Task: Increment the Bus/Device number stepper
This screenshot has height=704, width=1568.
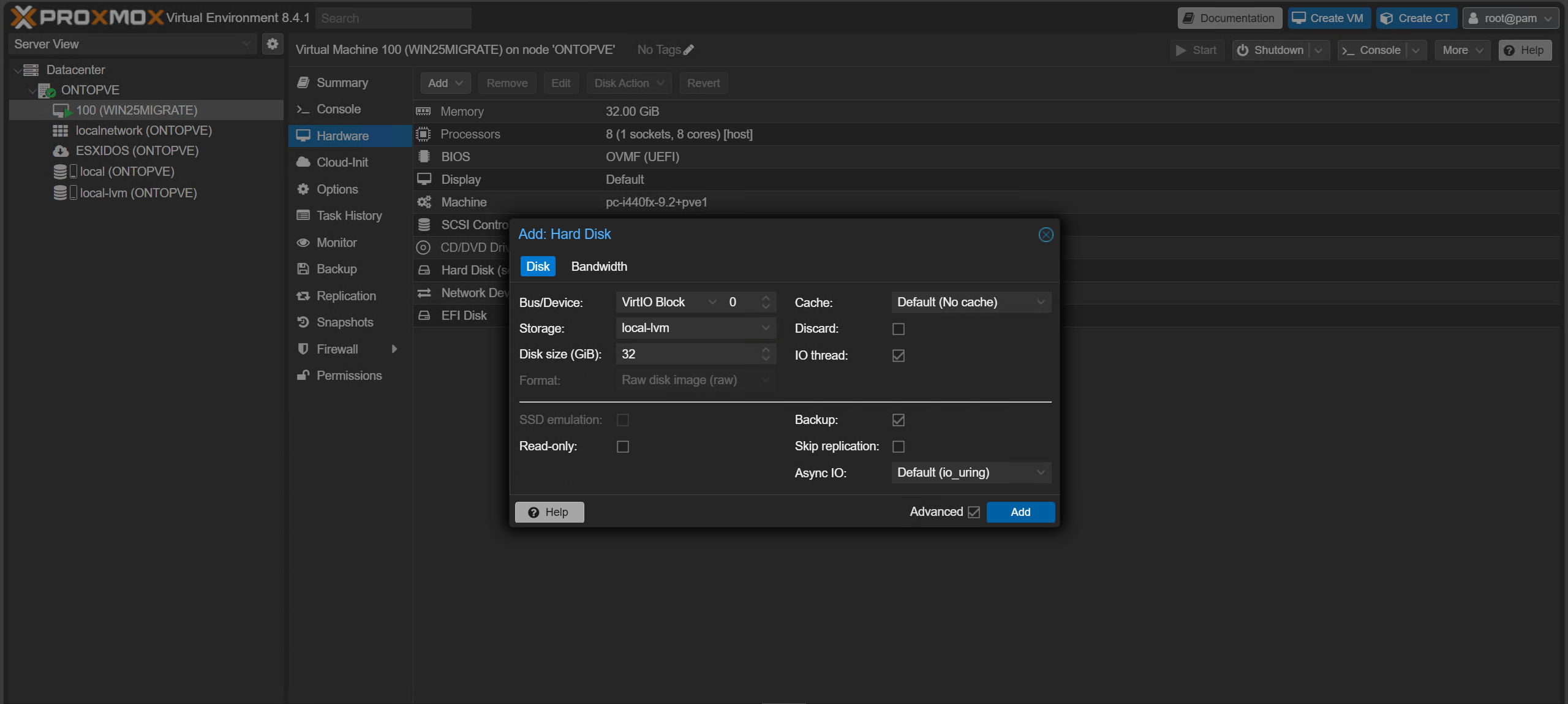Action: point(766,298)
